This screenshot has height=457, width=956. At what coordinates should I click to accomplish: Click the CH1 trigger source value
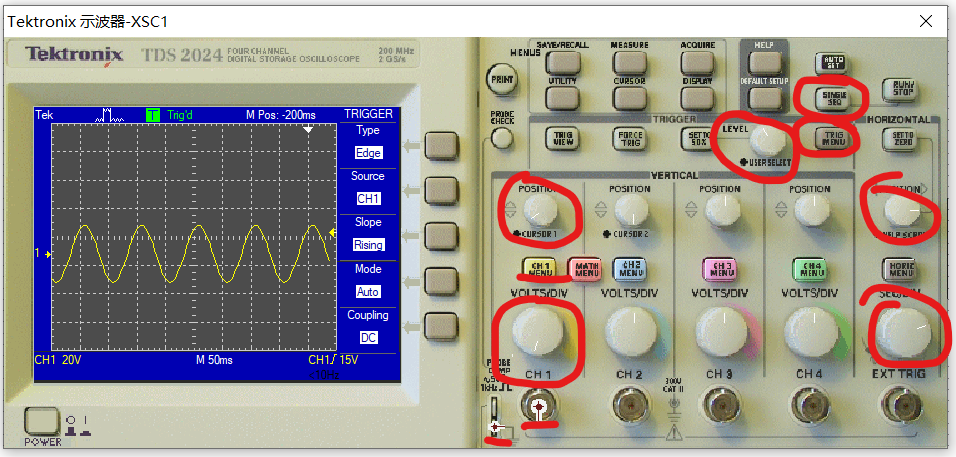coord(368,199)
